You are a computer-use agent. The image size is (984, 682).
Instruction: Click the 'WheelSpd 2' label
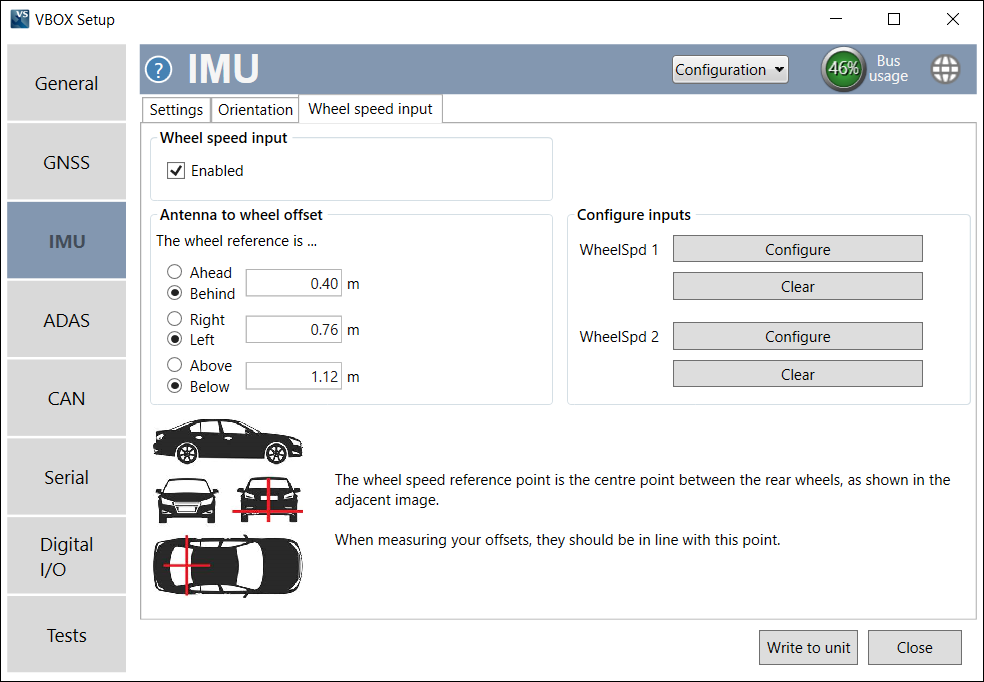[x=619, y=337]
